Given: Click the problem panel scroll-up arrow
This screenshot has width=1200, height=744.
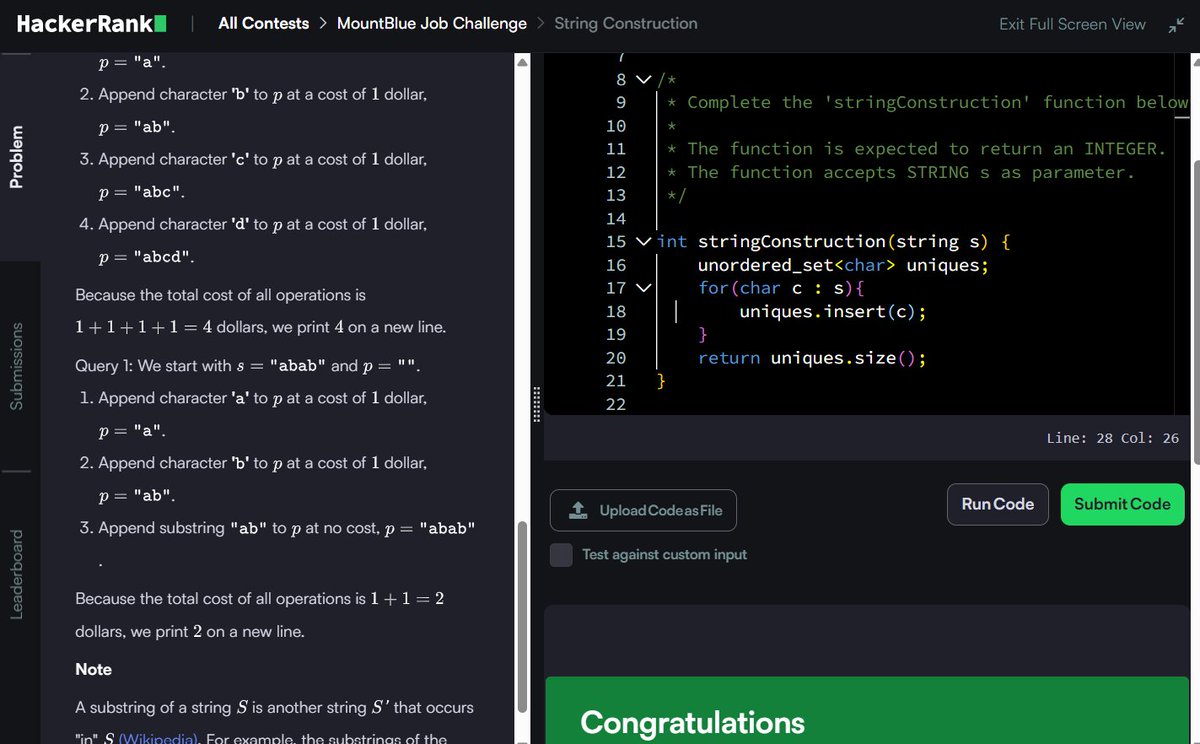Looking at the screenshot, I should coord(521,62).
